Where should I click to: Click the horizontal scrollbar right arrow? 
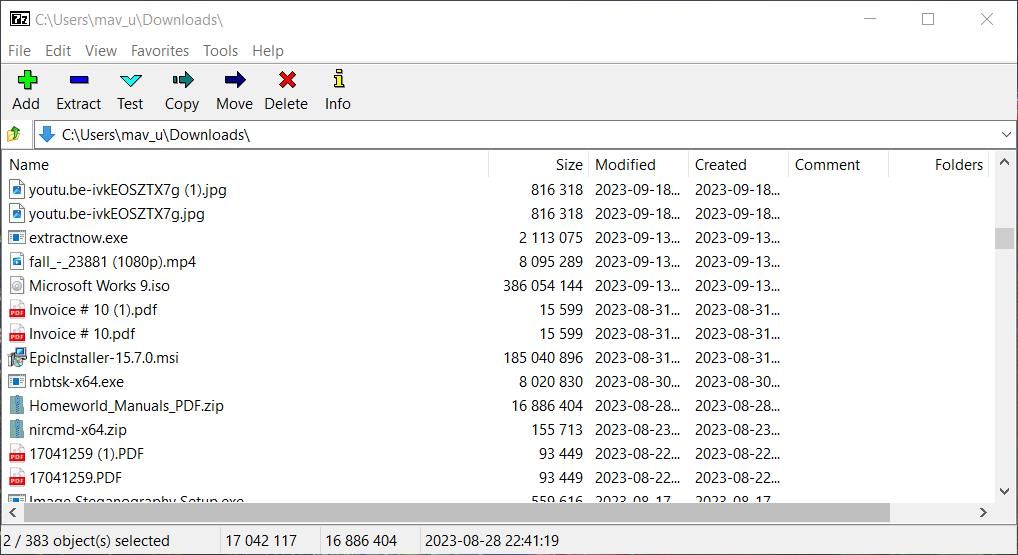pyautogui.click(x=983, y=512)
